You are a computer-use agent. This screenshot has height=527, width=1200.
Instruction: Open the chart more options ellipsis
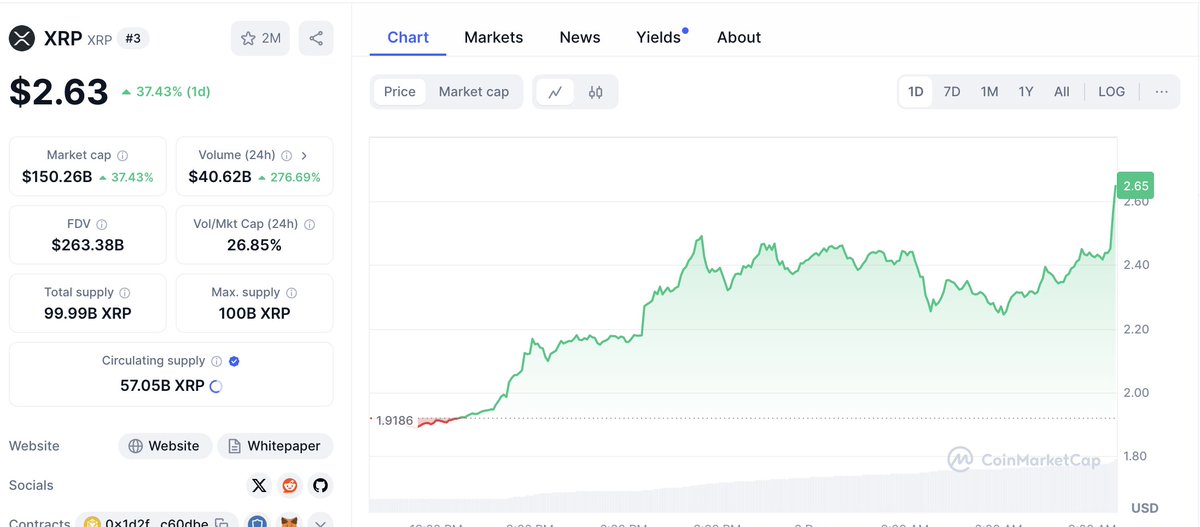point(1161,92)
